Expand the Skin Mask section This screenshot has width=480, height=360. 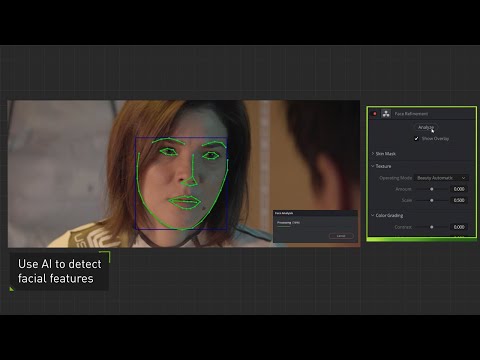click(383, 154)
